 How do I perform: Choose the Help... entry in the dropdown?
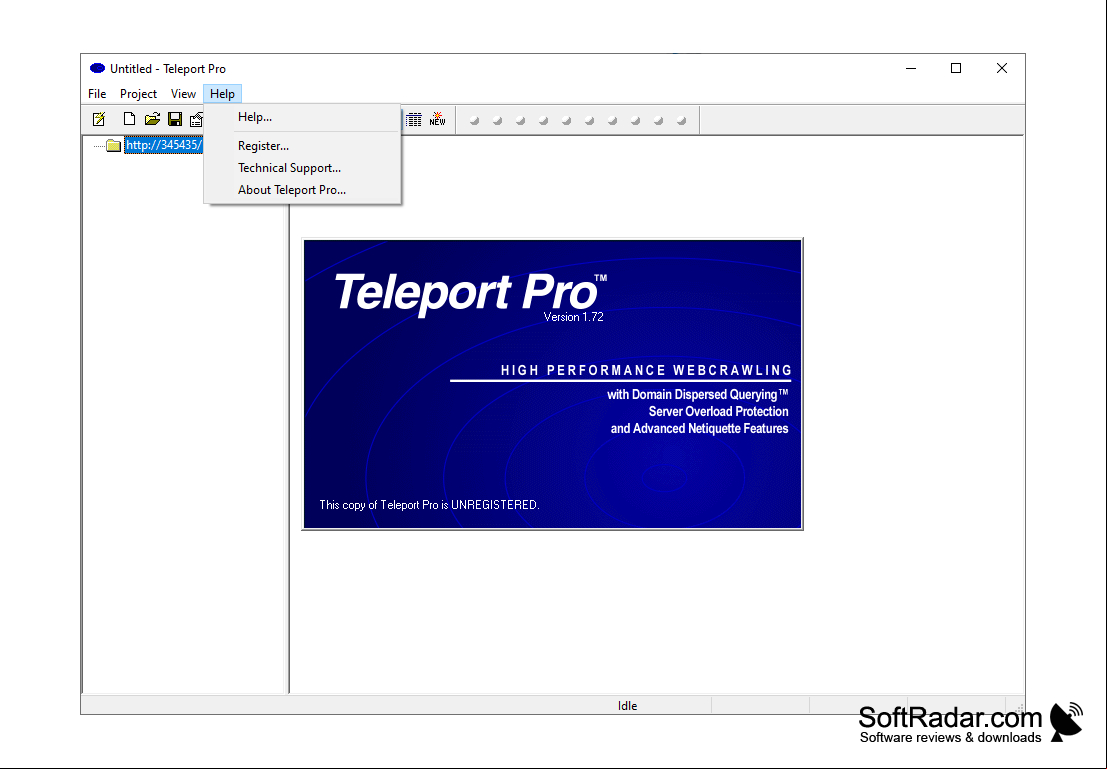pyautogui.click(x=302, y=117)
